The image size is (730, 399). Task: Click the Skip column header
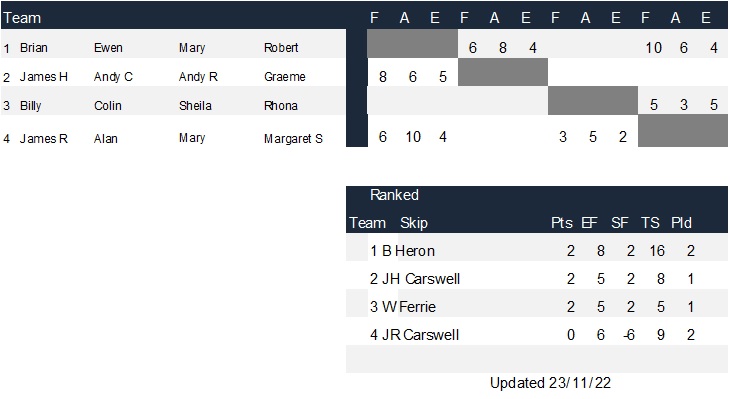point(413,223)
